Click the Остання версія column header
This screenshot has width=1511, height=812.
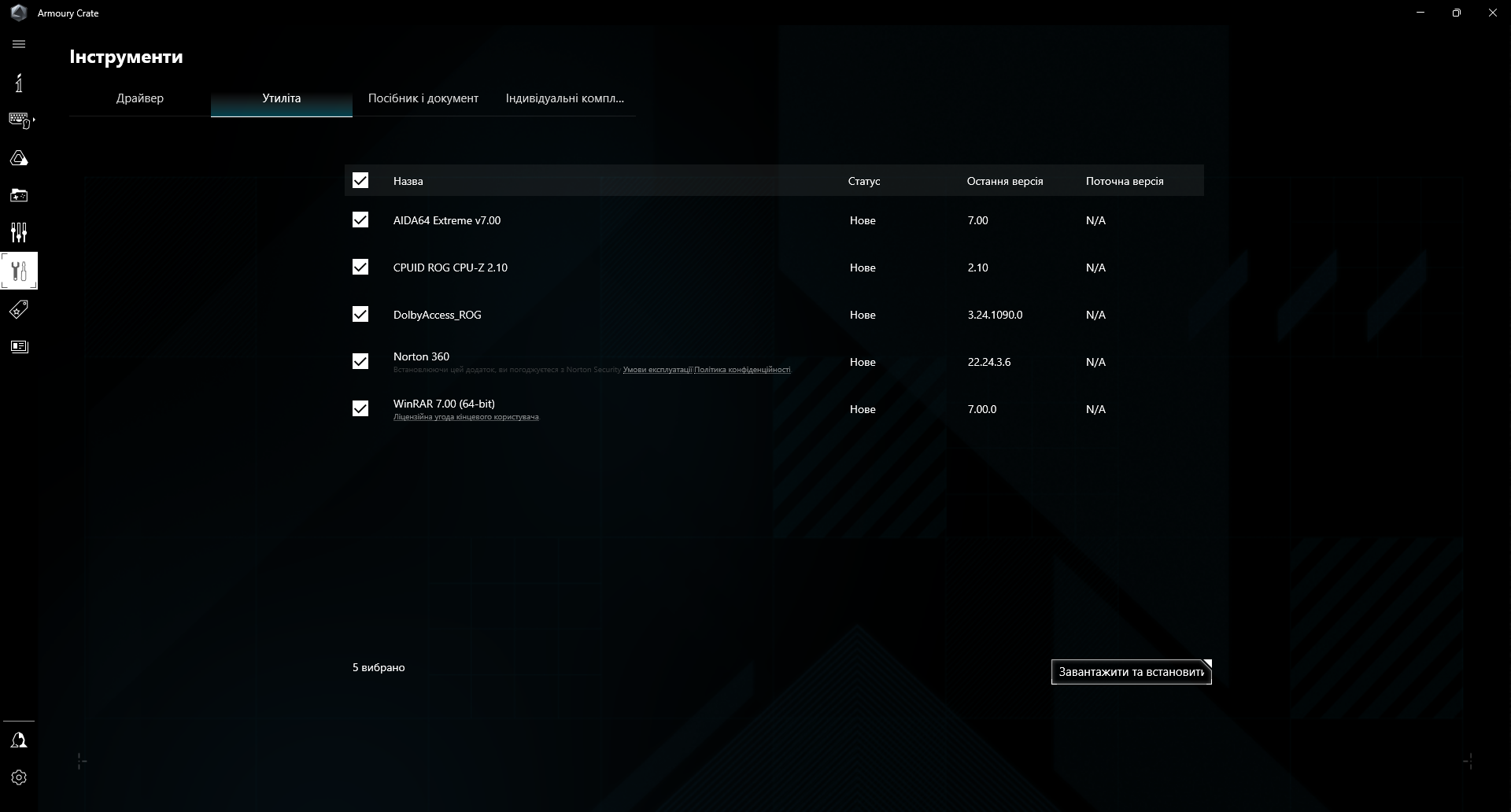pos(1005,181)
